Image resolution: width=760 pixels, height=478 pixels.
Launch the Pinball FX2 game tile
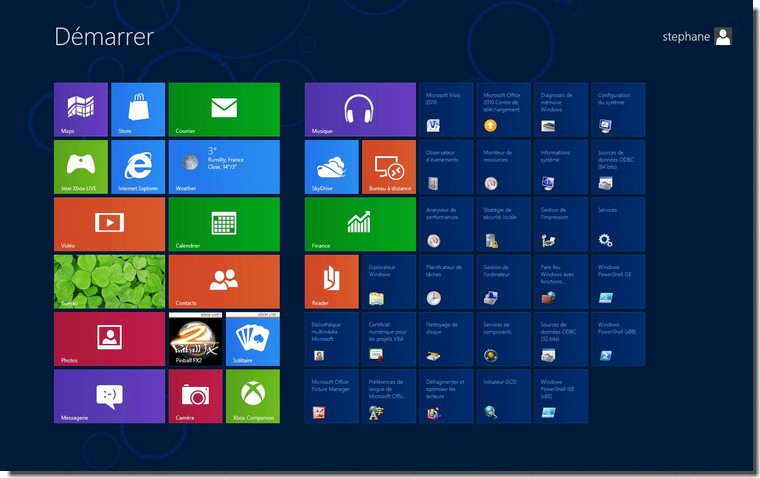[x=195, y=339]
